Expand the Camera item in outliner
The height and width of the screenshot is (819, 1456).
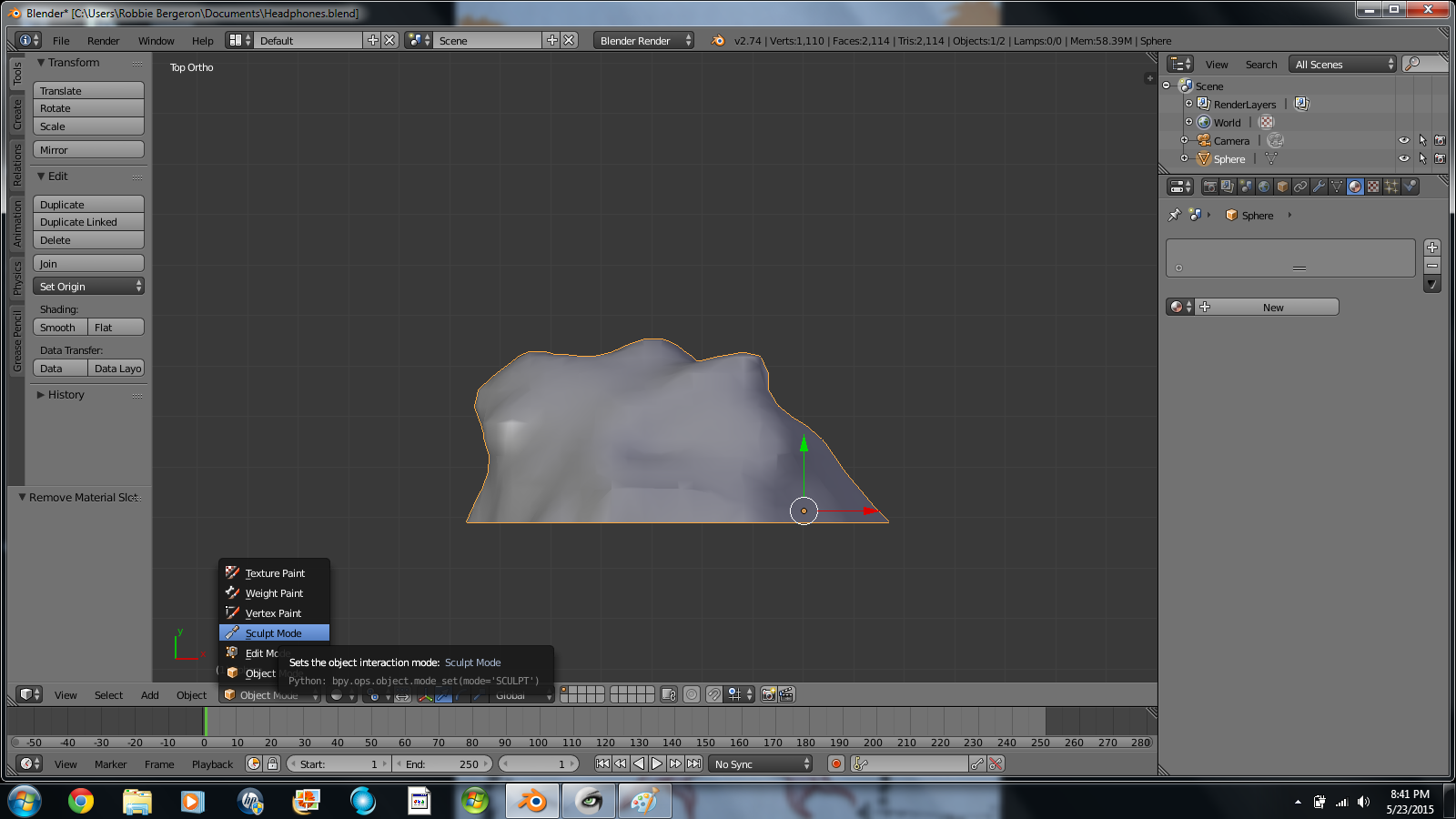click(1184, 140)
